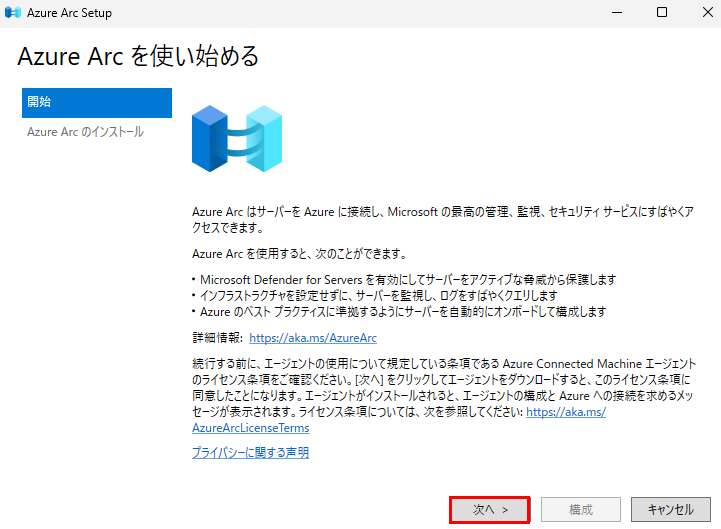Open プライバシーに関する声明 link
The image size is (721, 529).
[250, 453]
